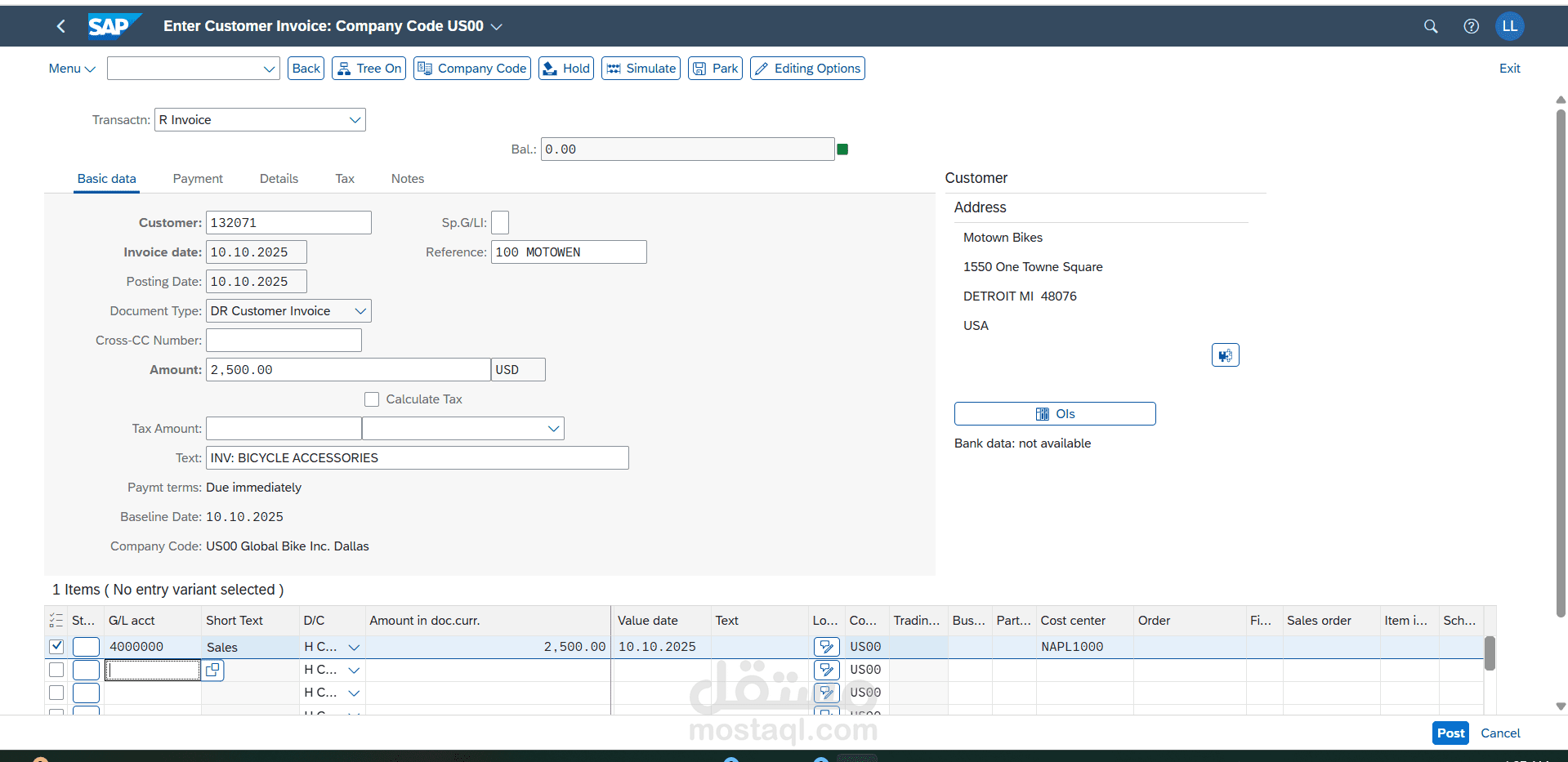Click into the Invoice date field
Viewport: 1568px width, 762px height.
coord(257,252)
